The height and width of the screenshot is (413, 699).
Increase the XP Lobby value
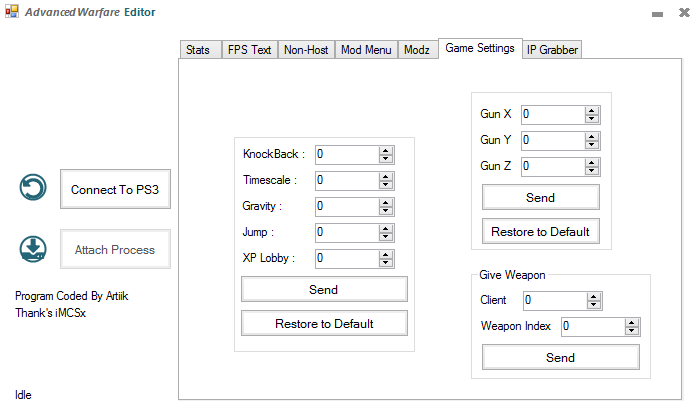pyautogui.click(x=386, y=254)
